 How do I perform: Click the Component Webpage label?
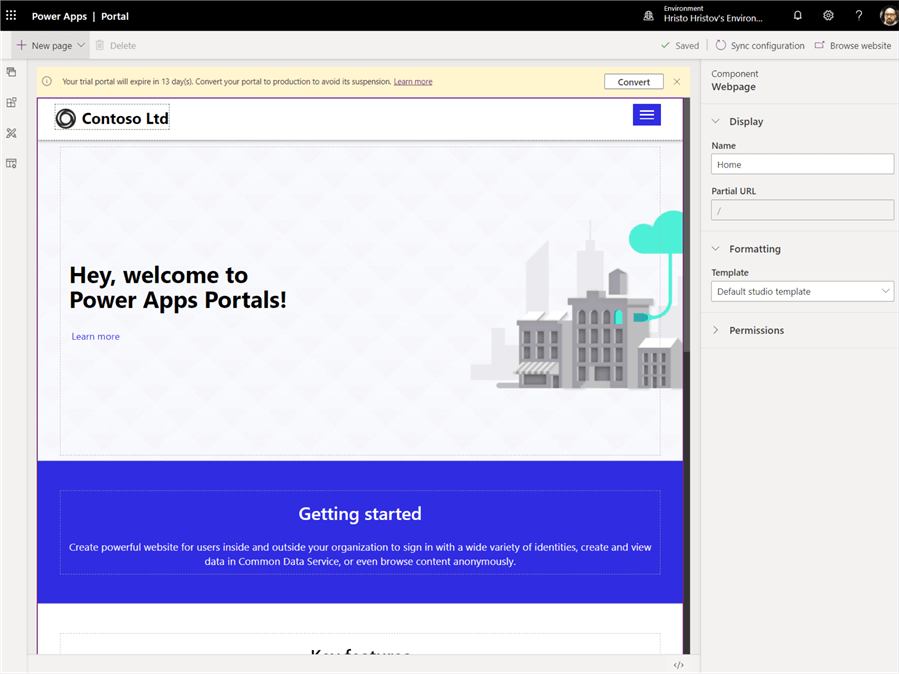734,80
